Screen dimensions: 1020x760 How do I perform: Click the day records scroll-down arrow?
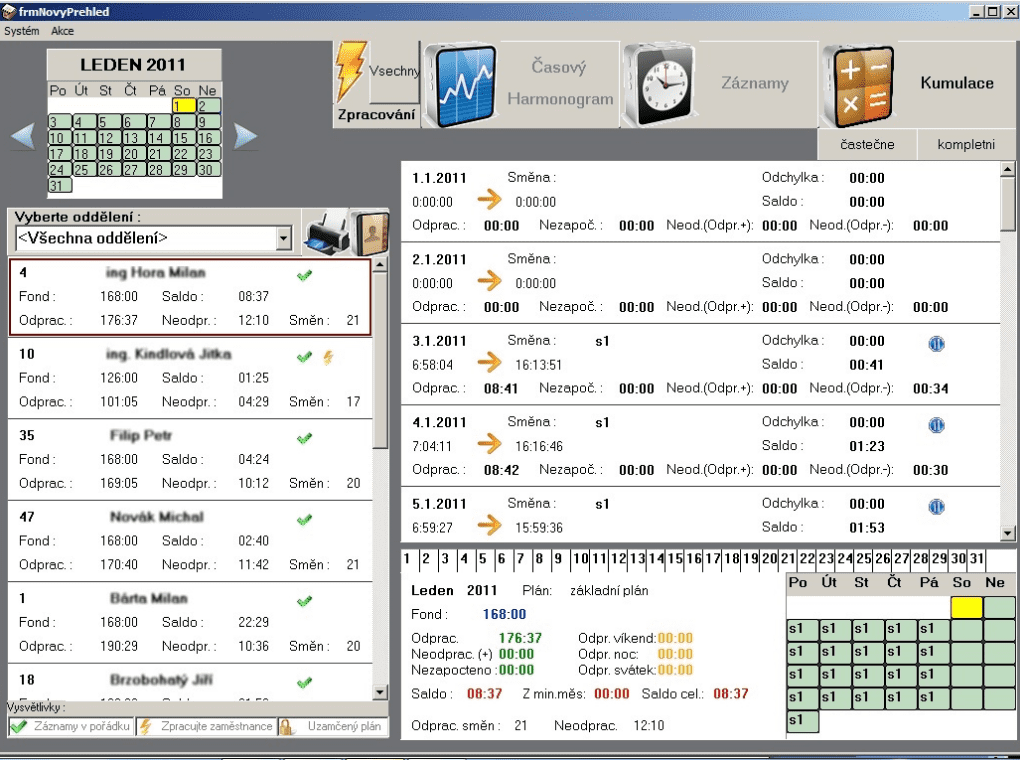pyautogui.click(x=1008, y=534)
